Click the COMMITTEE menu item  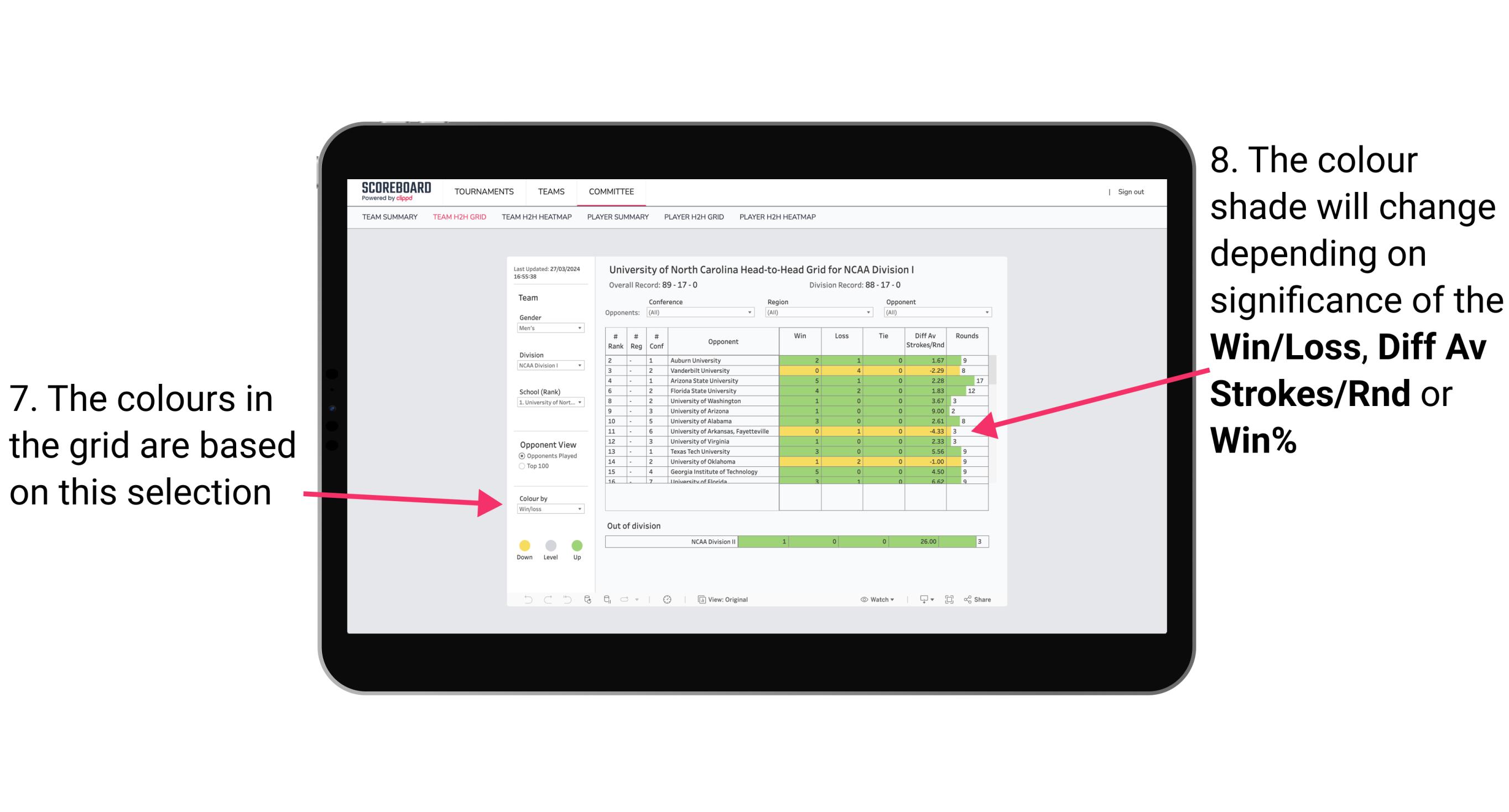pyautogui.click(x=611, y=191)
